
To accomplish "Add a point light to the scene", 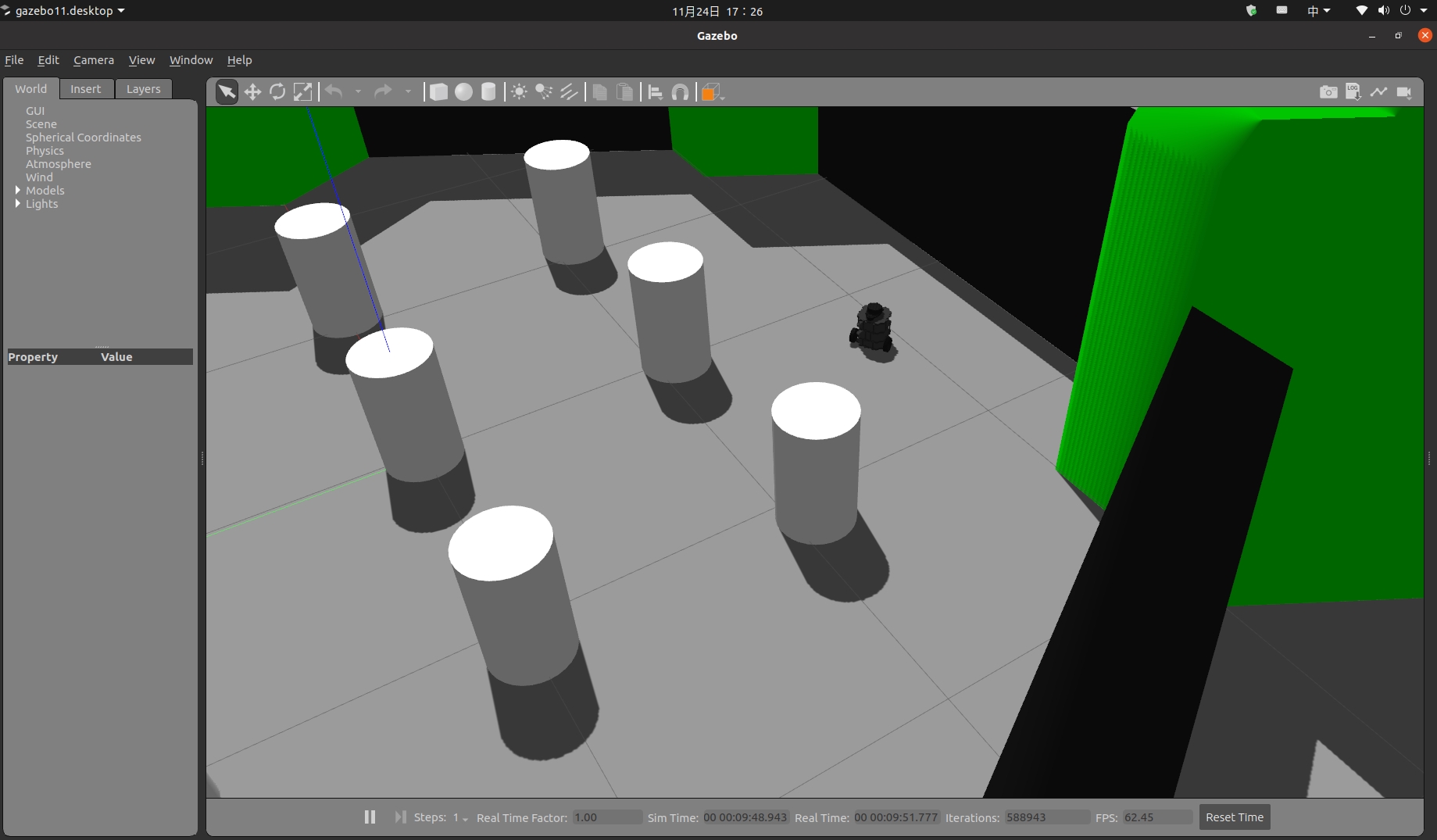I will tap(518, 91).
